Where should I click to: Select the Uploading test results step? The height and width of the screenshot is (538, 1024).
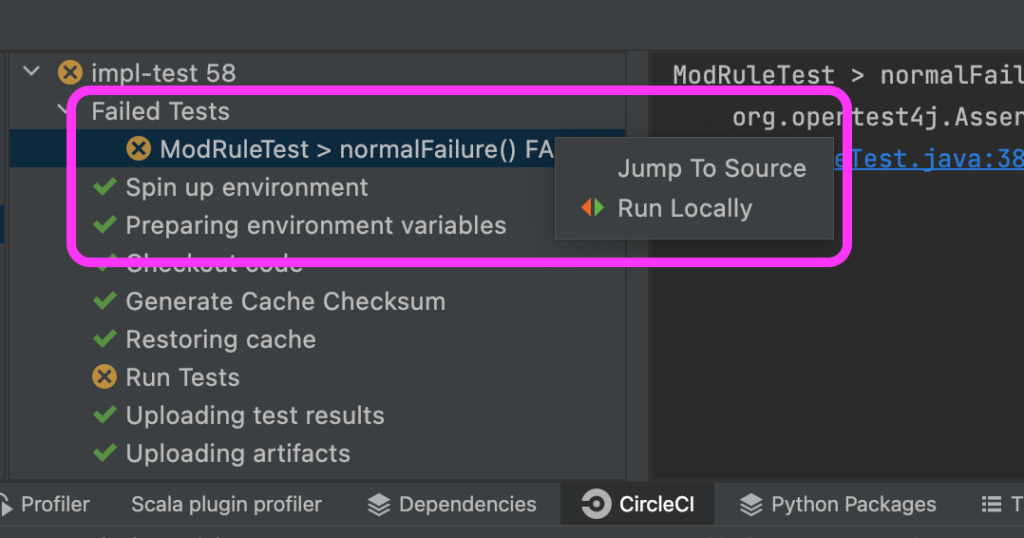(255, 415)
